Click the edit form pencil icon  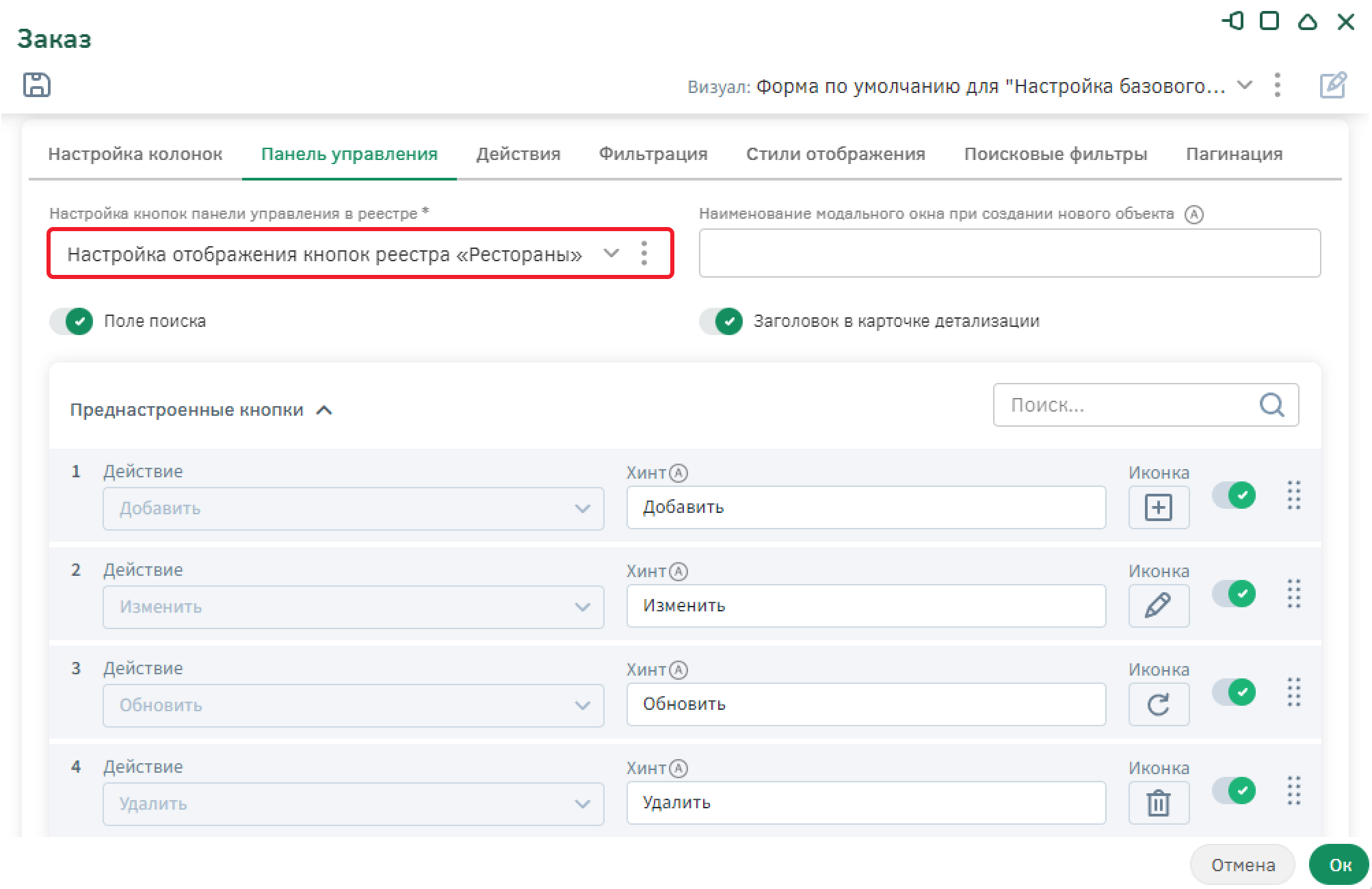point(1332,85)
